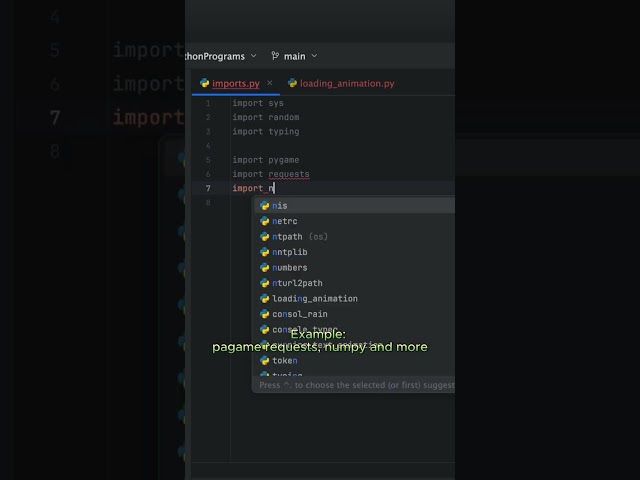The width and height of the screenshot is (640, 480).
Task: Select the consol_rain suggestion
Action: (355, 314)
